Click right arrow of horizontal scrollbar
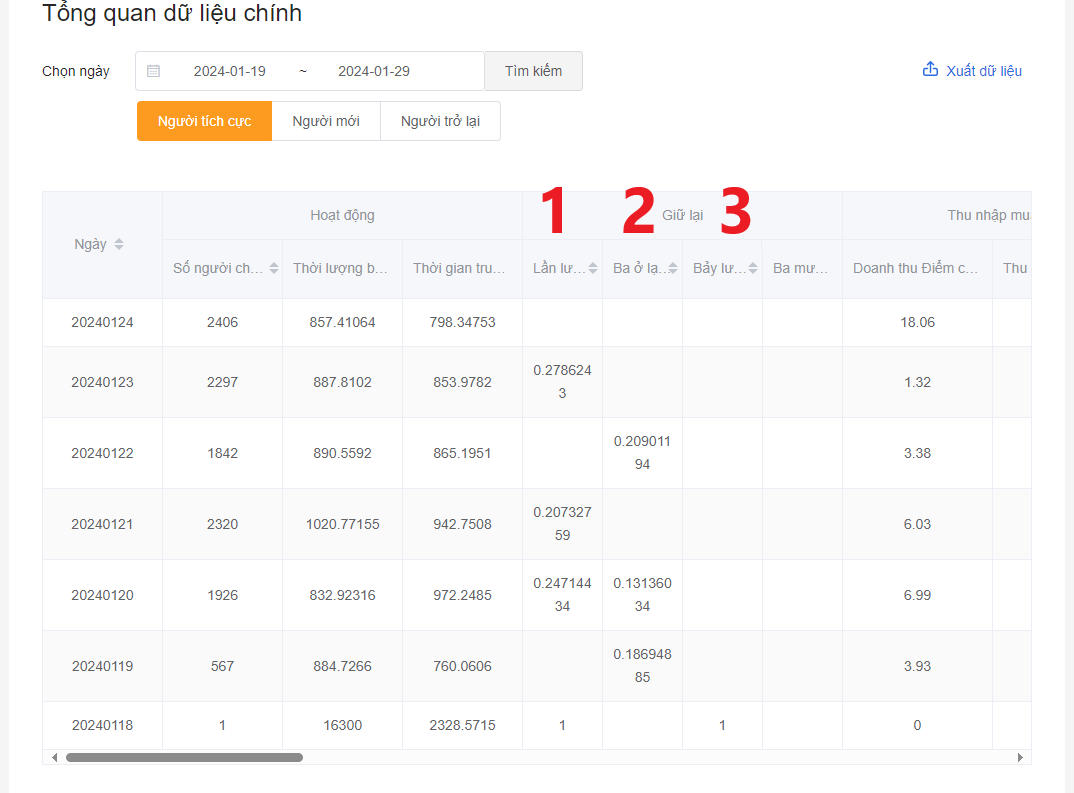1074x793 pixels. (1020, 758)
